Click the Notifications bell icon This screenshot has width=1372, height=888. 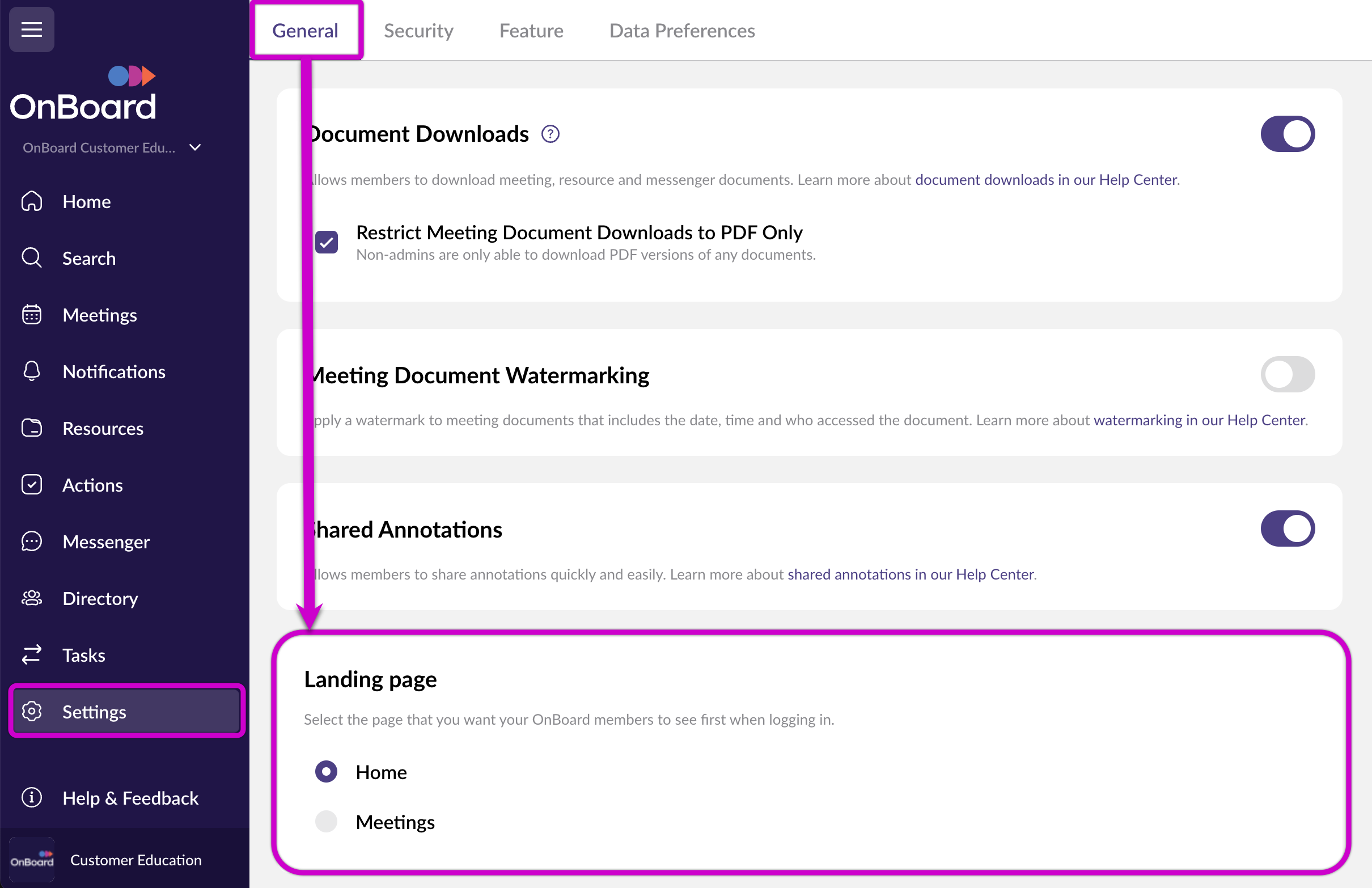click(32, 371)
